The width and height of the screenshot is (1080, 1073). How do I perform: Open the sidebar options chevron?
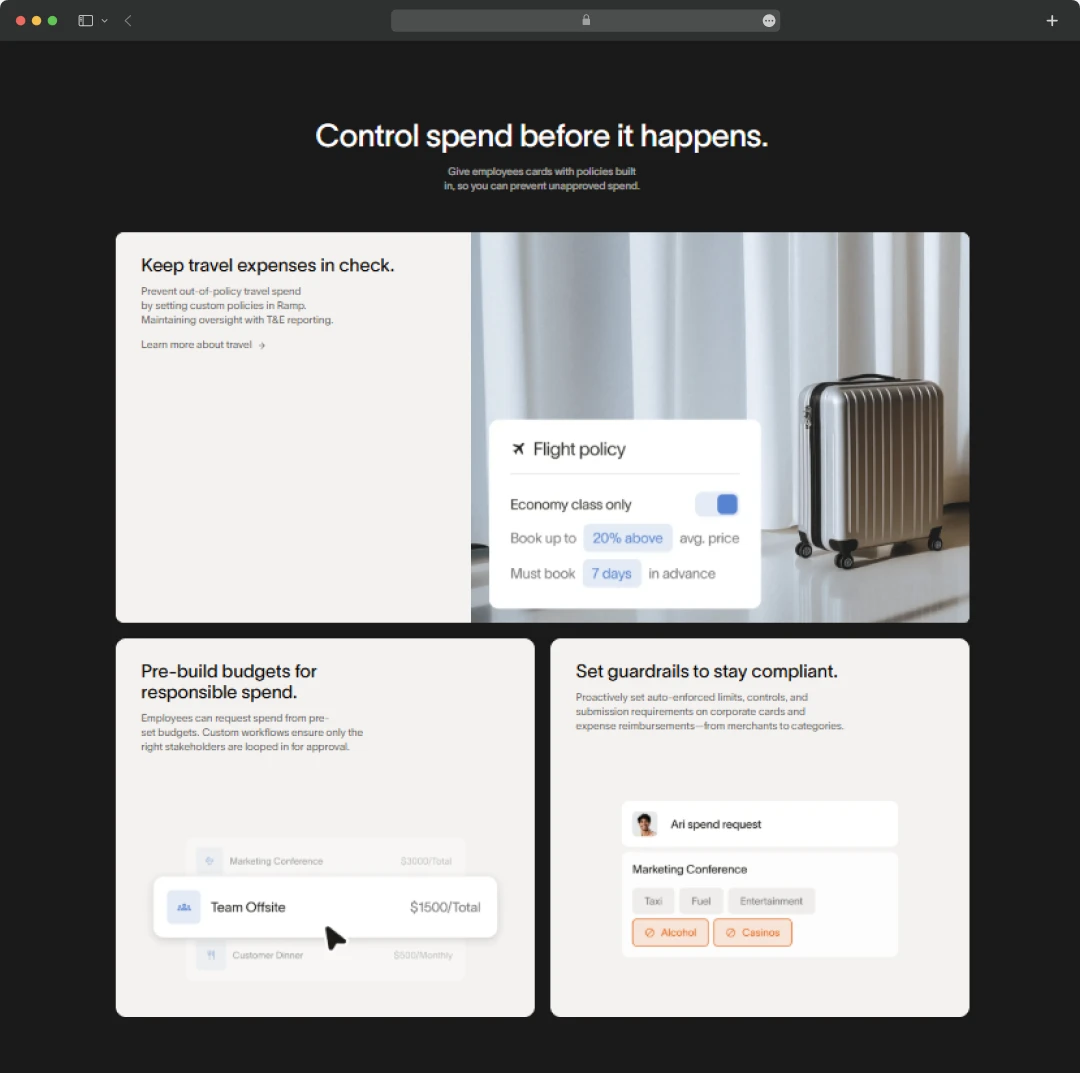click(105, 21)
